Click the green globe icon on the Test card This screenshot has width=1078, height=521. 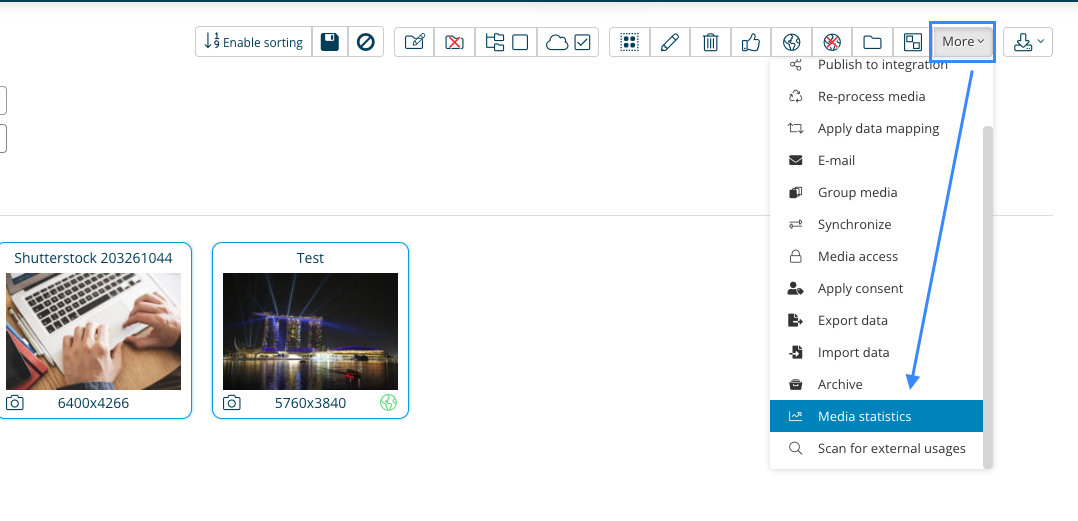click(388, 403)
